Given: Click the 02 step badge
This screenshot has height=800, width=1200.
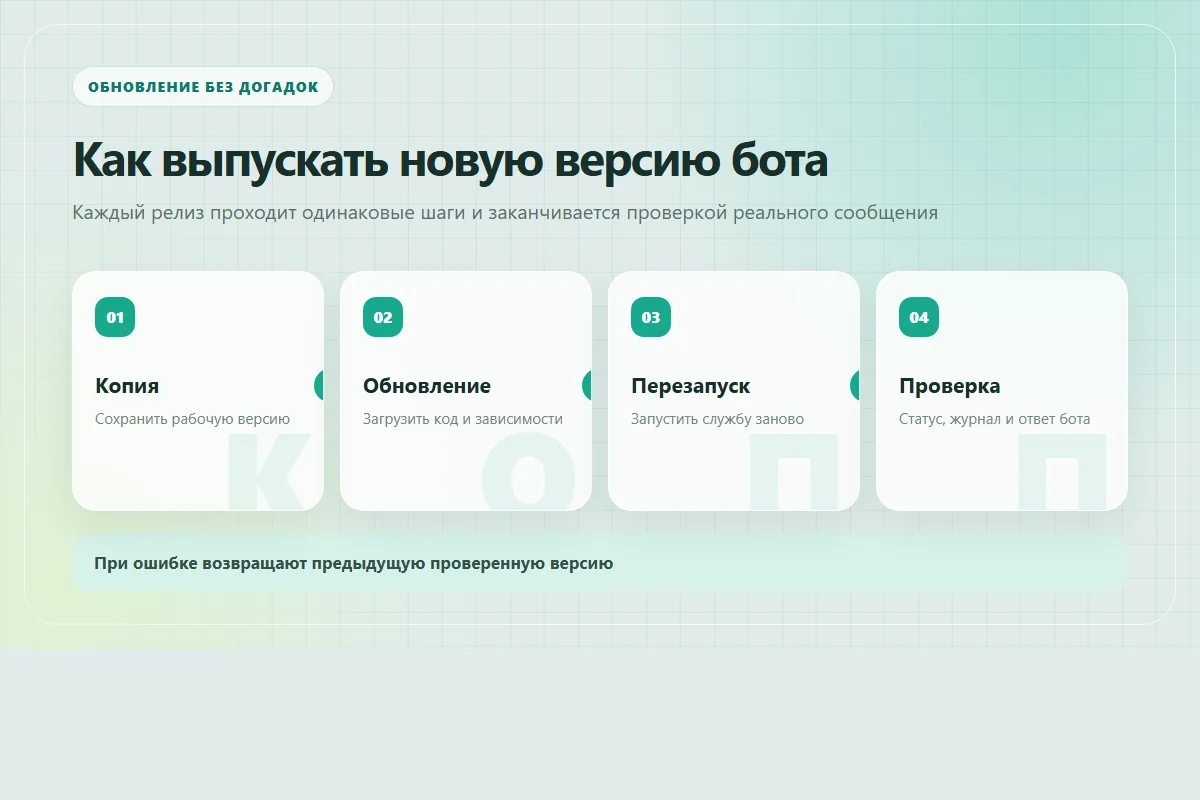Looking at the screenshot, I should coord(383,317).
